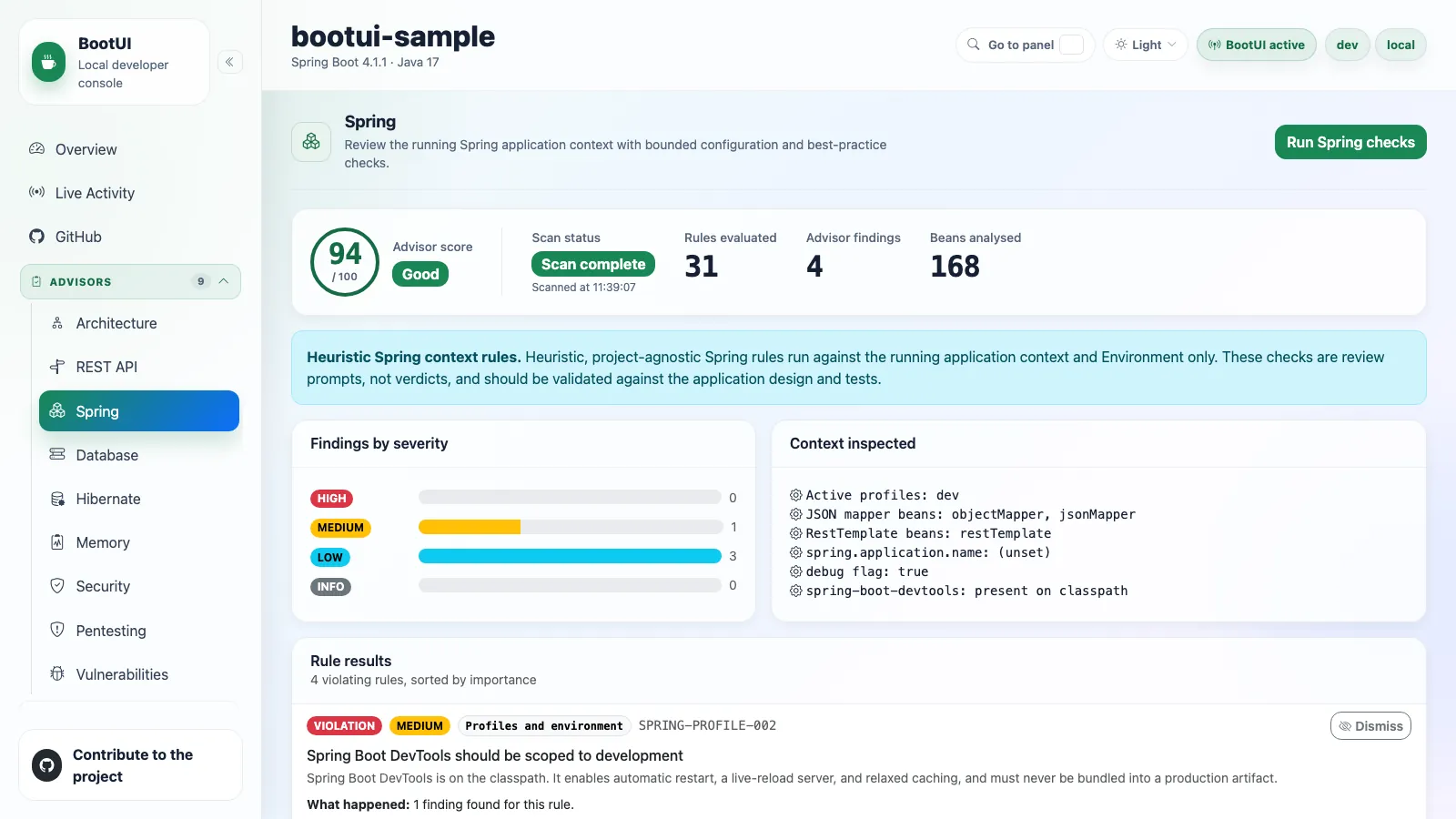This screenshot has width=1456, height=819.
Task: Click the Beans analysed value 168
Action: [955, 266]
